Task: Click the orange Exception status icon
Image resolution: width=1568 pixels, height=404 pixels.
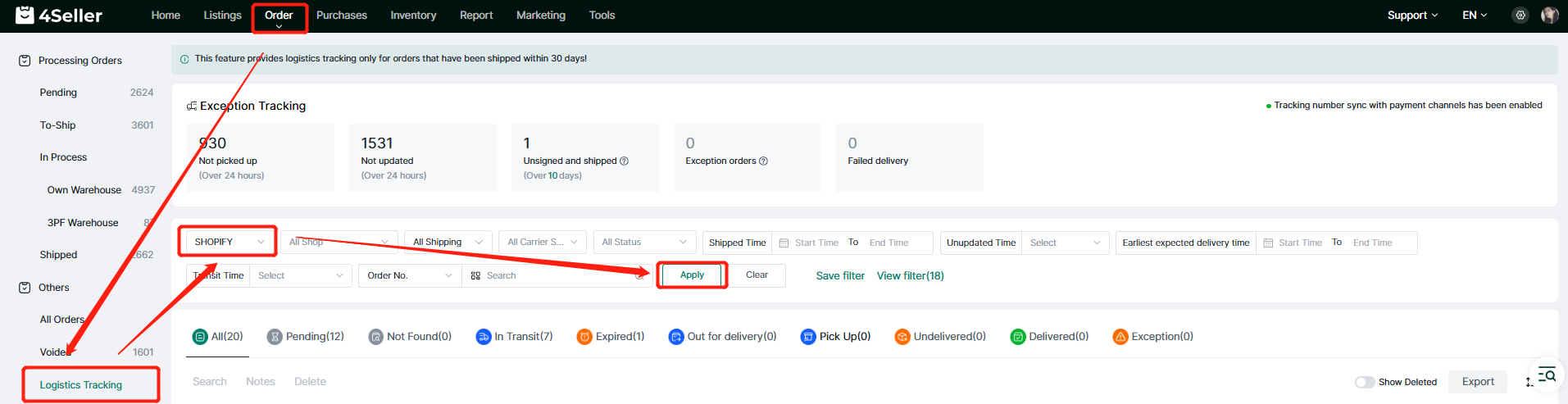Action: click(1120, 337)
